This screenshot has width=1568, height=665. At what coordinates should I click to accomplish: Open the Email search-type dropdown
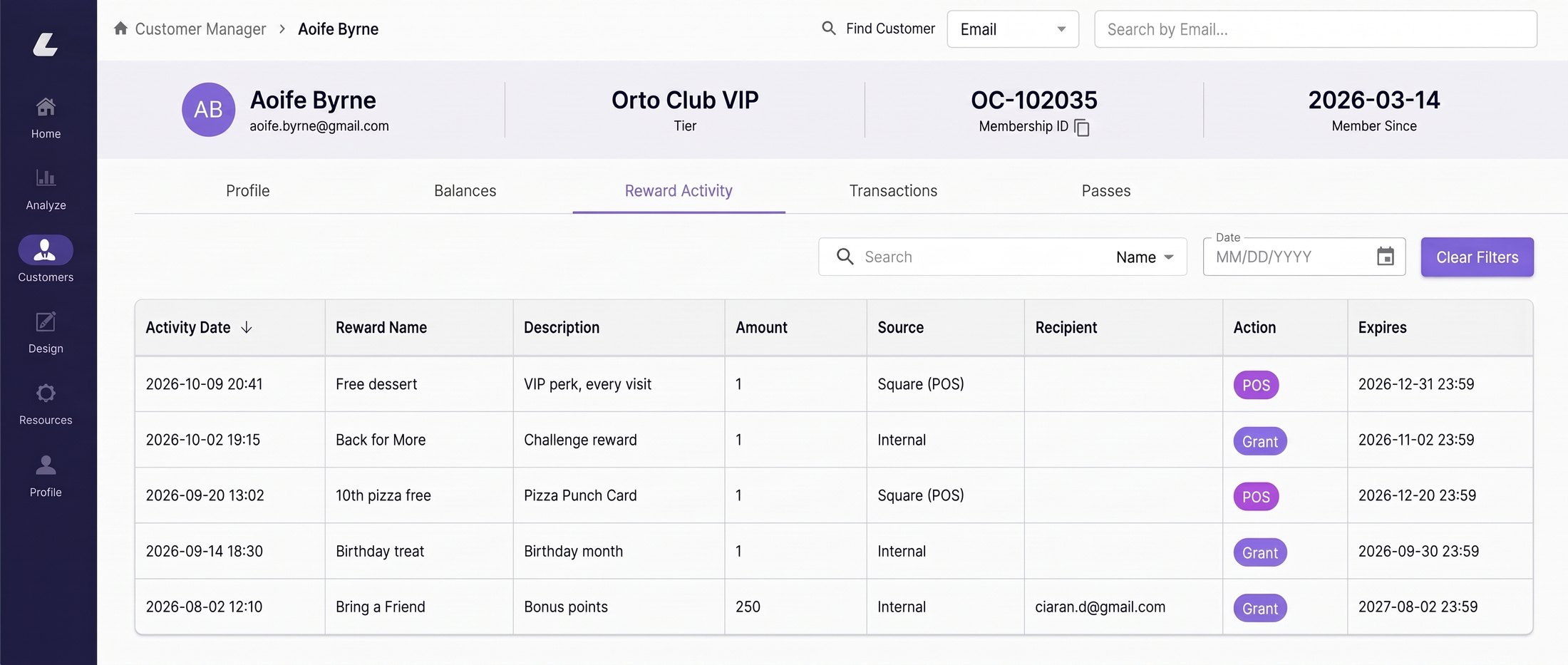[1013, 29]
